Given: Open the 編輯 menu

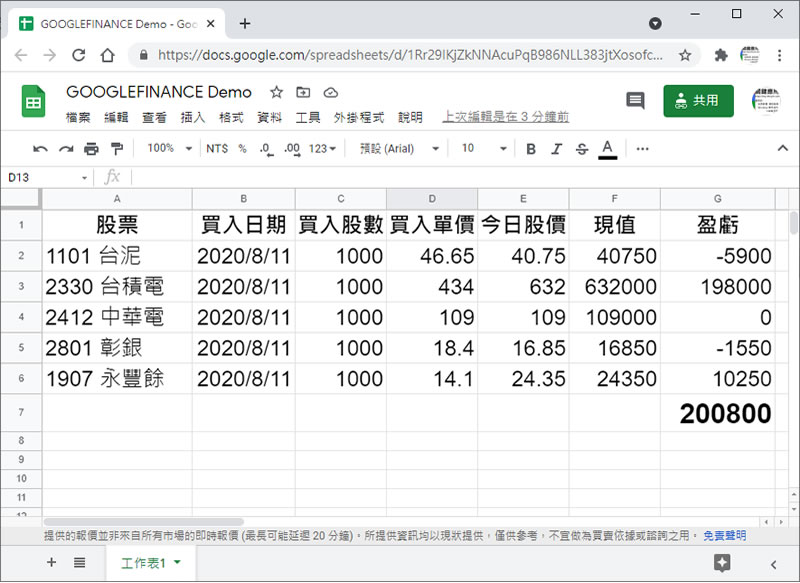Looking at the screenshot, I should point(116,117).
